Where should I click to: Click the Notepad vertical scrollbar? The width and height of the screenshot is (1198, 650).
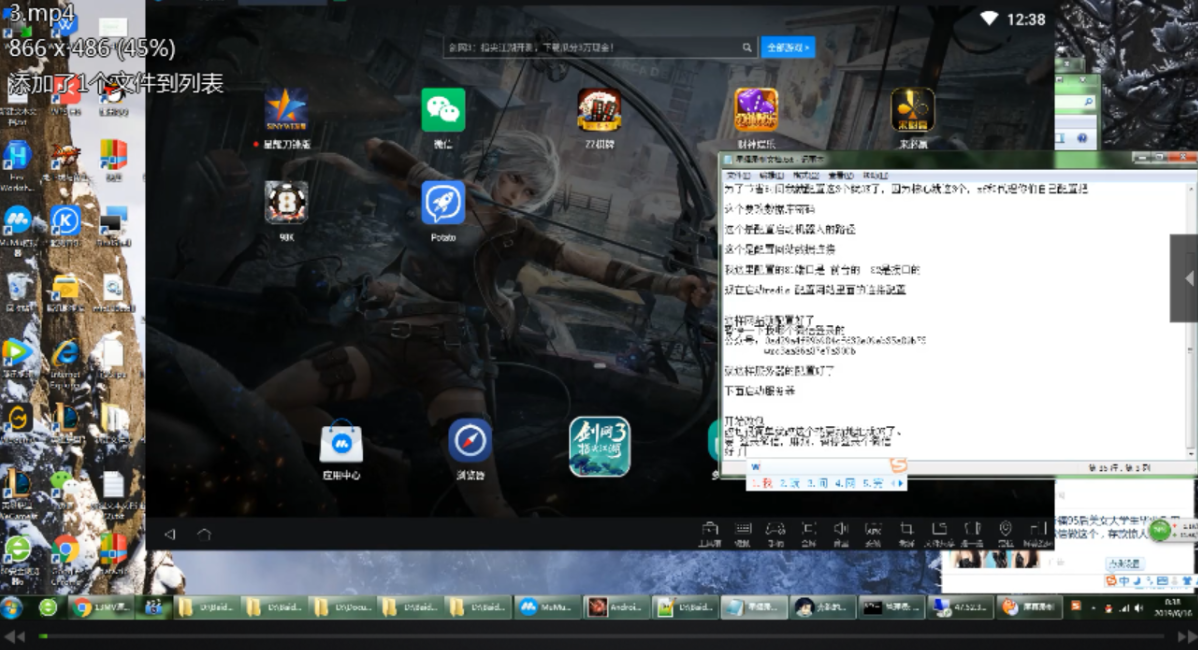[1192, 321]
